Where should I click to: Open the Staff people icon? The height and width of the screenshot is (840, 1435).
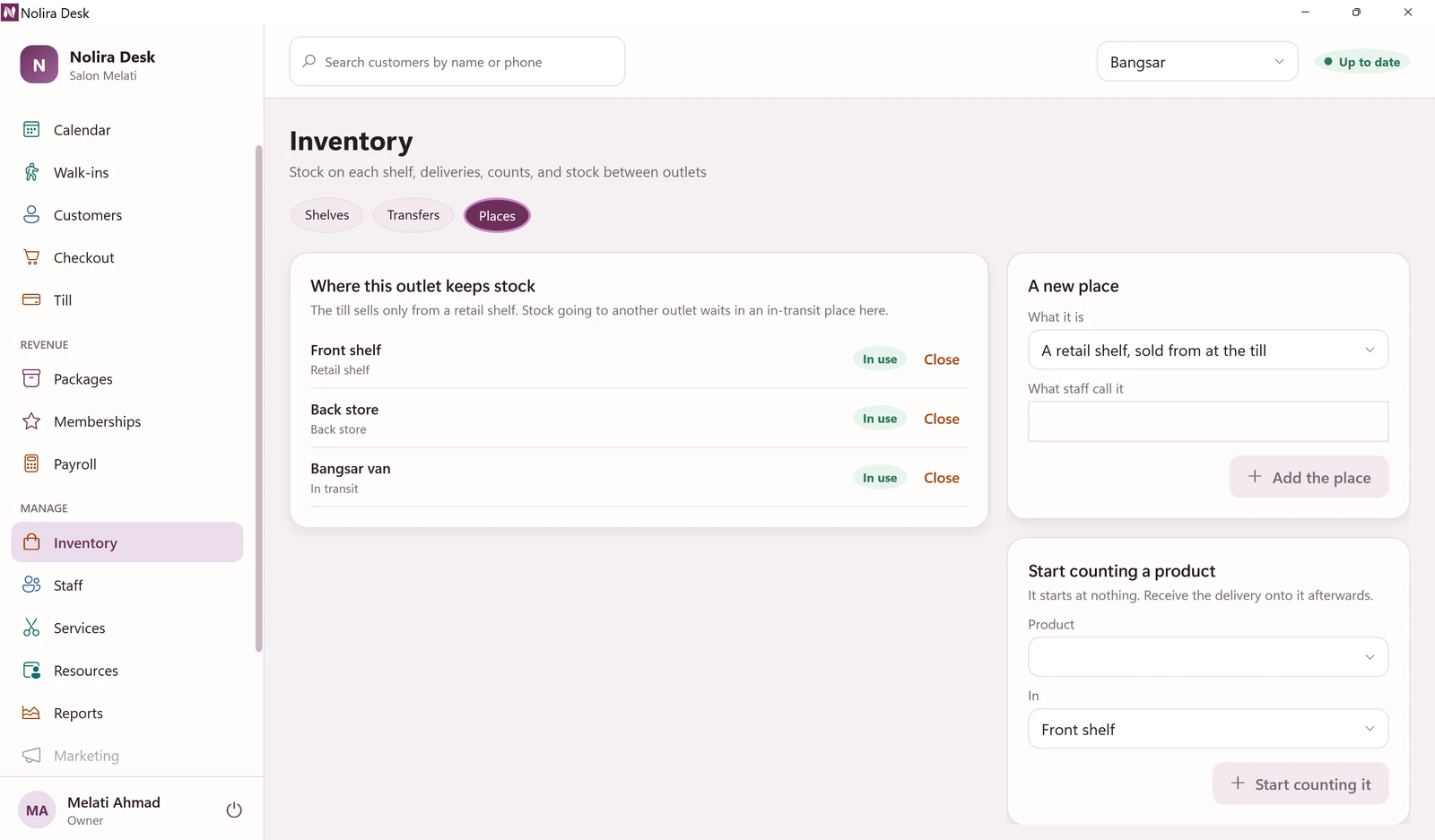click(x=31, y=585)
